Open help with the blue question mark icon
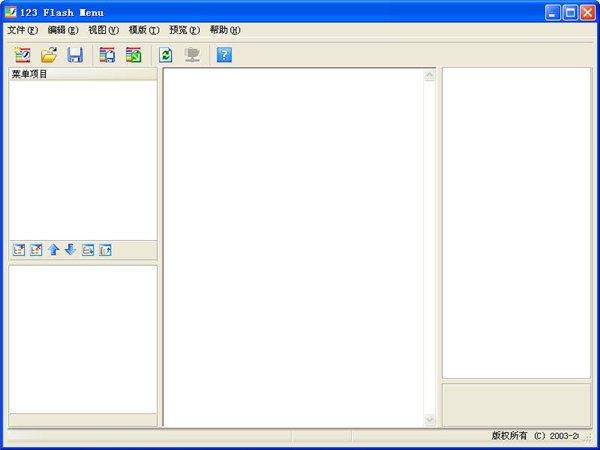Image resolution: width=600 pixels, height=450 pixels. click(224, 55)
